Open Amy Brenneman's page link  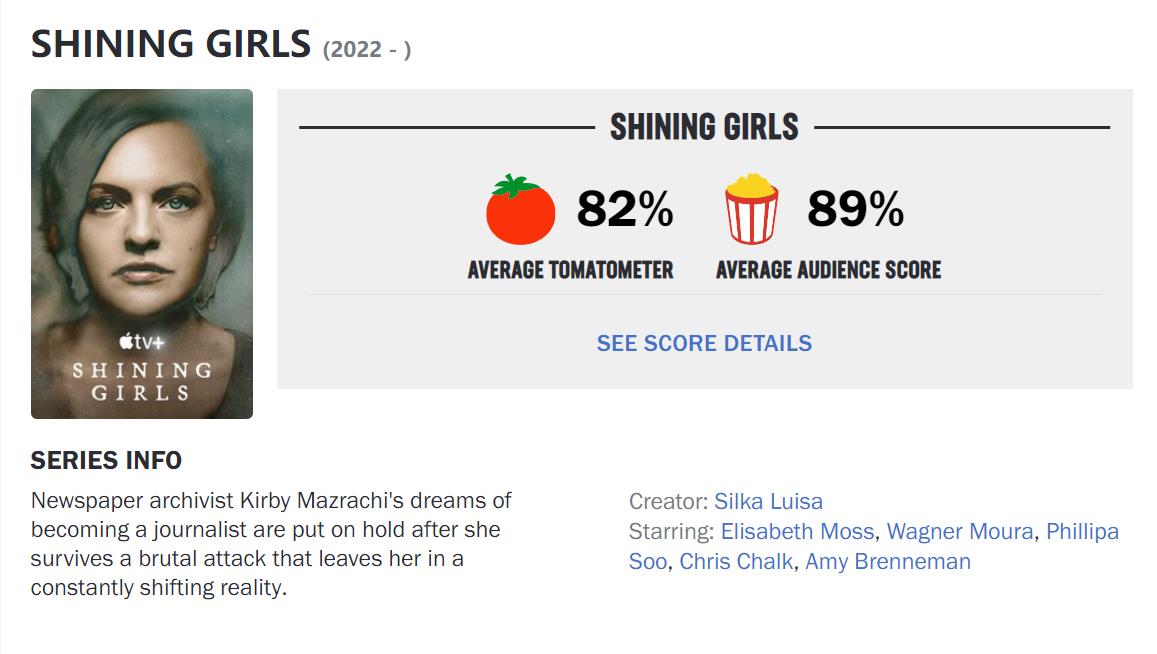coord(888,561)
